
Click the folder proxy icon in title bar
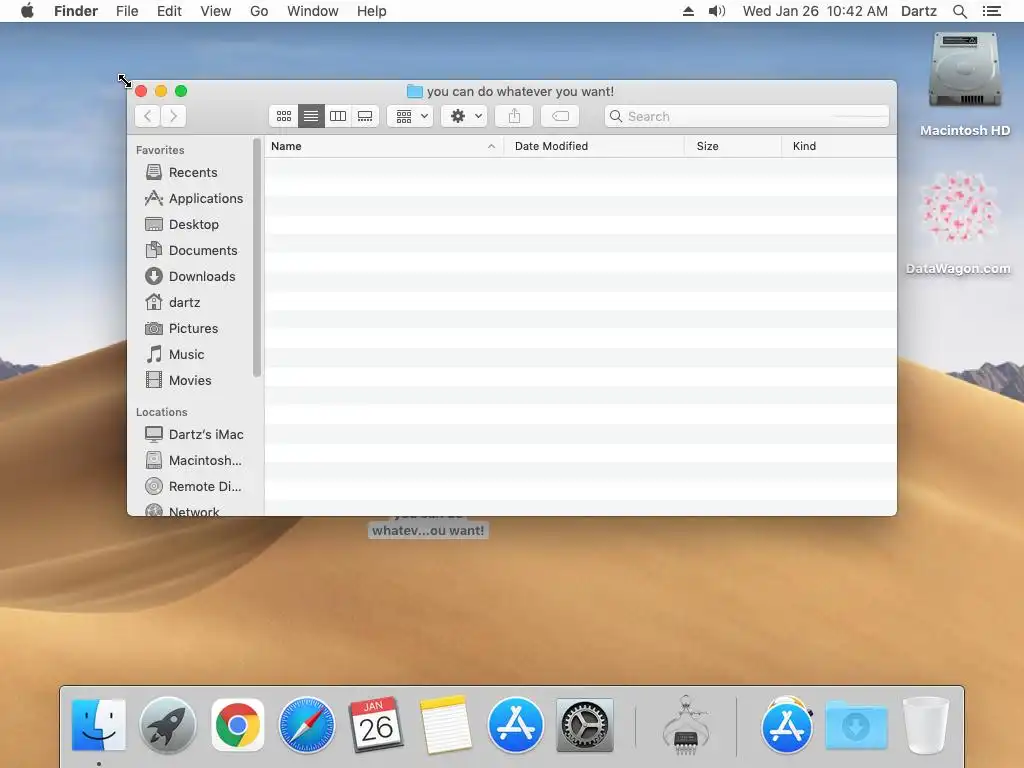coord(415,91)
